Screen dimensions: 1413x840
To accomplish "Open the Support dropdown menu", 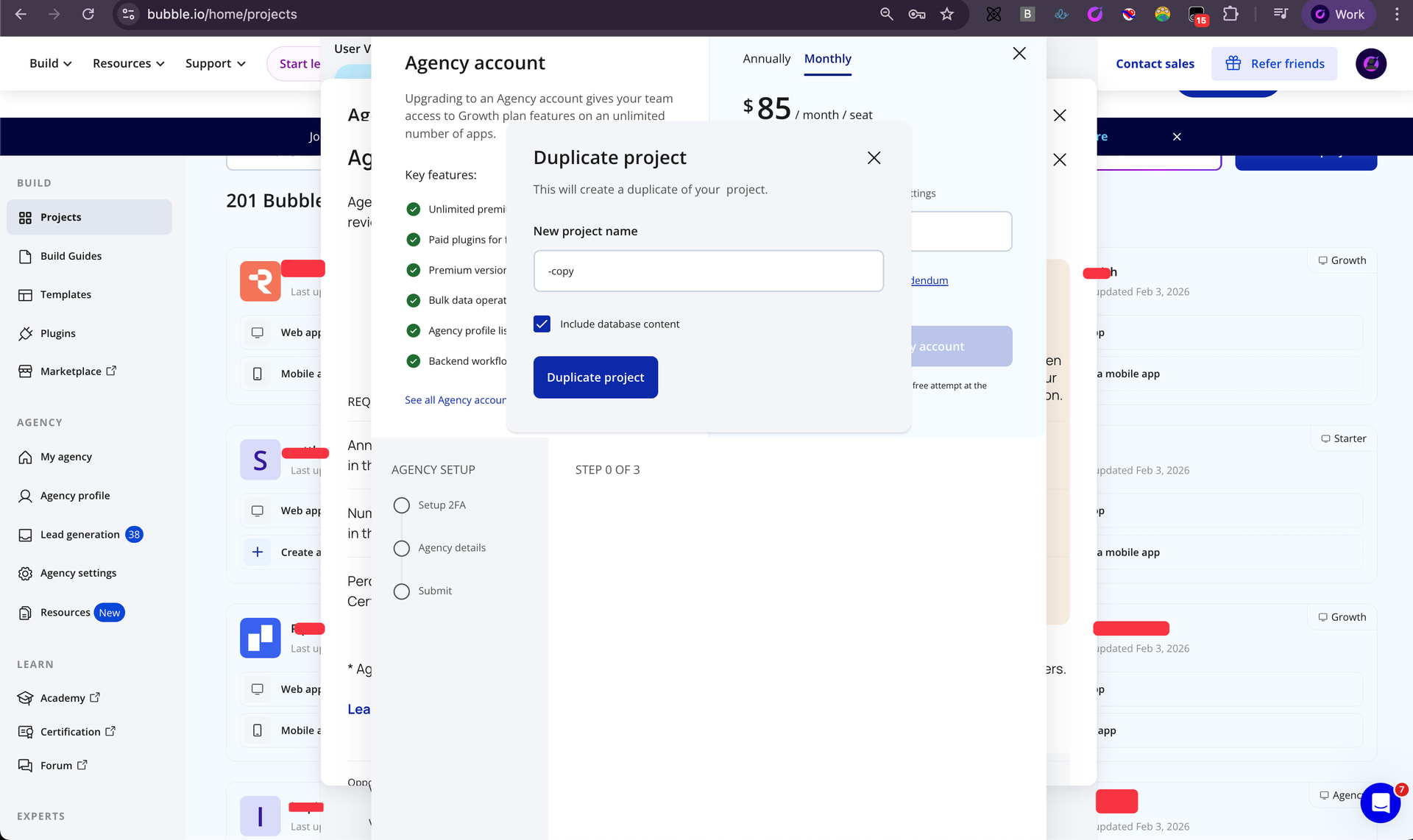I will click(215, 64).
